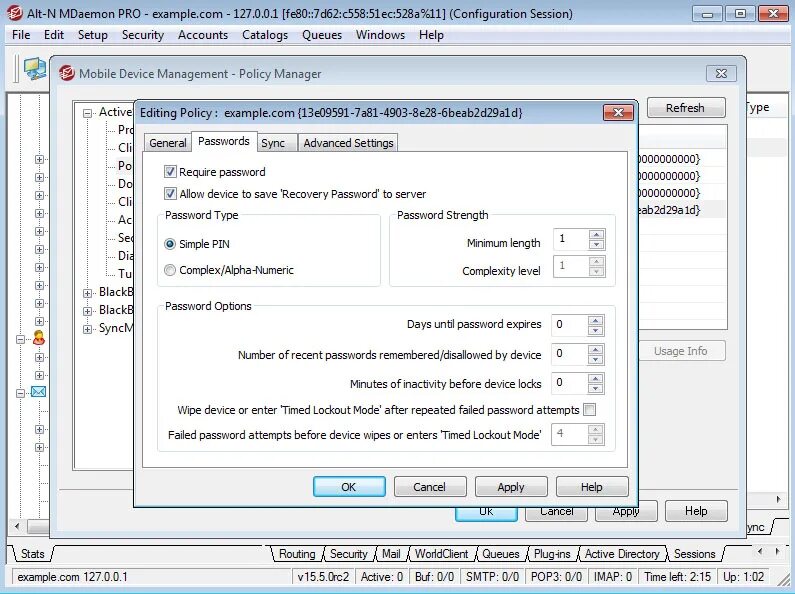The width and height of the screenshot is (795, 594).
Task: Click Apply in Editing Policy dialog
Action: point(511,487)
